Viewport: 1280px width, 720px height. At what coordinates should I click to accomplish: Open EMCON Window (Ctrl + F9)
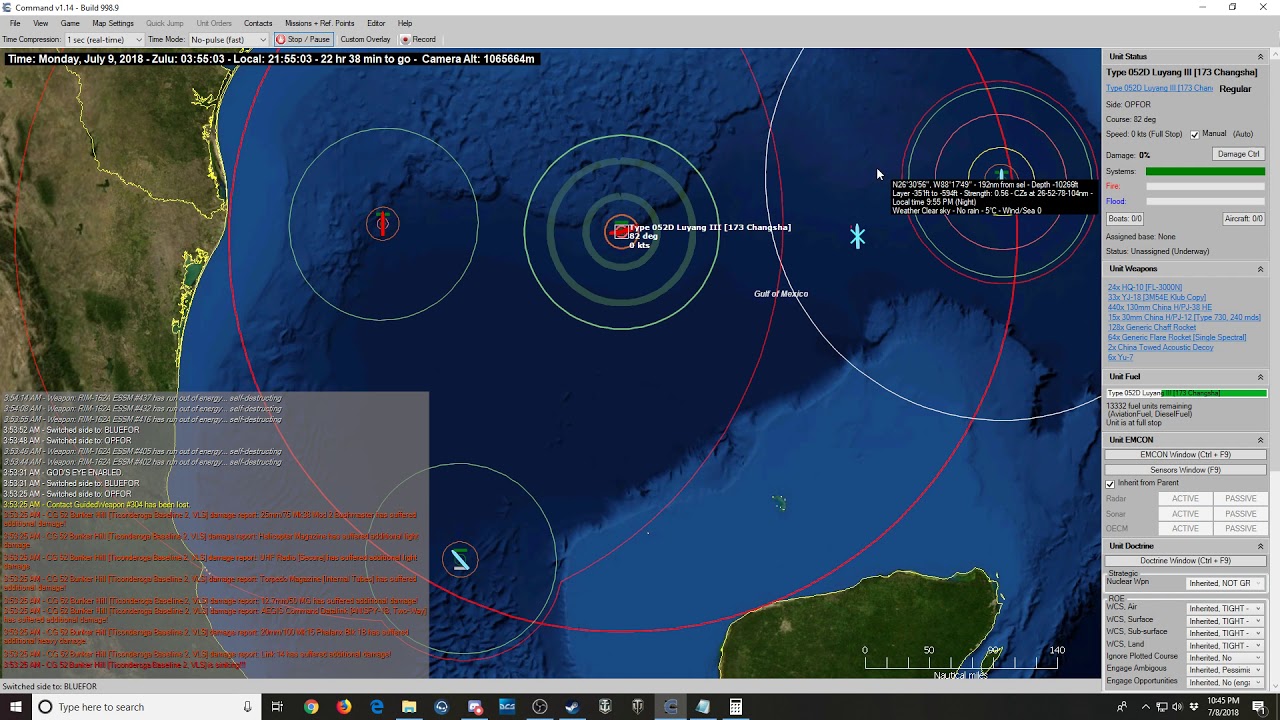click(x=1186, y=455)
